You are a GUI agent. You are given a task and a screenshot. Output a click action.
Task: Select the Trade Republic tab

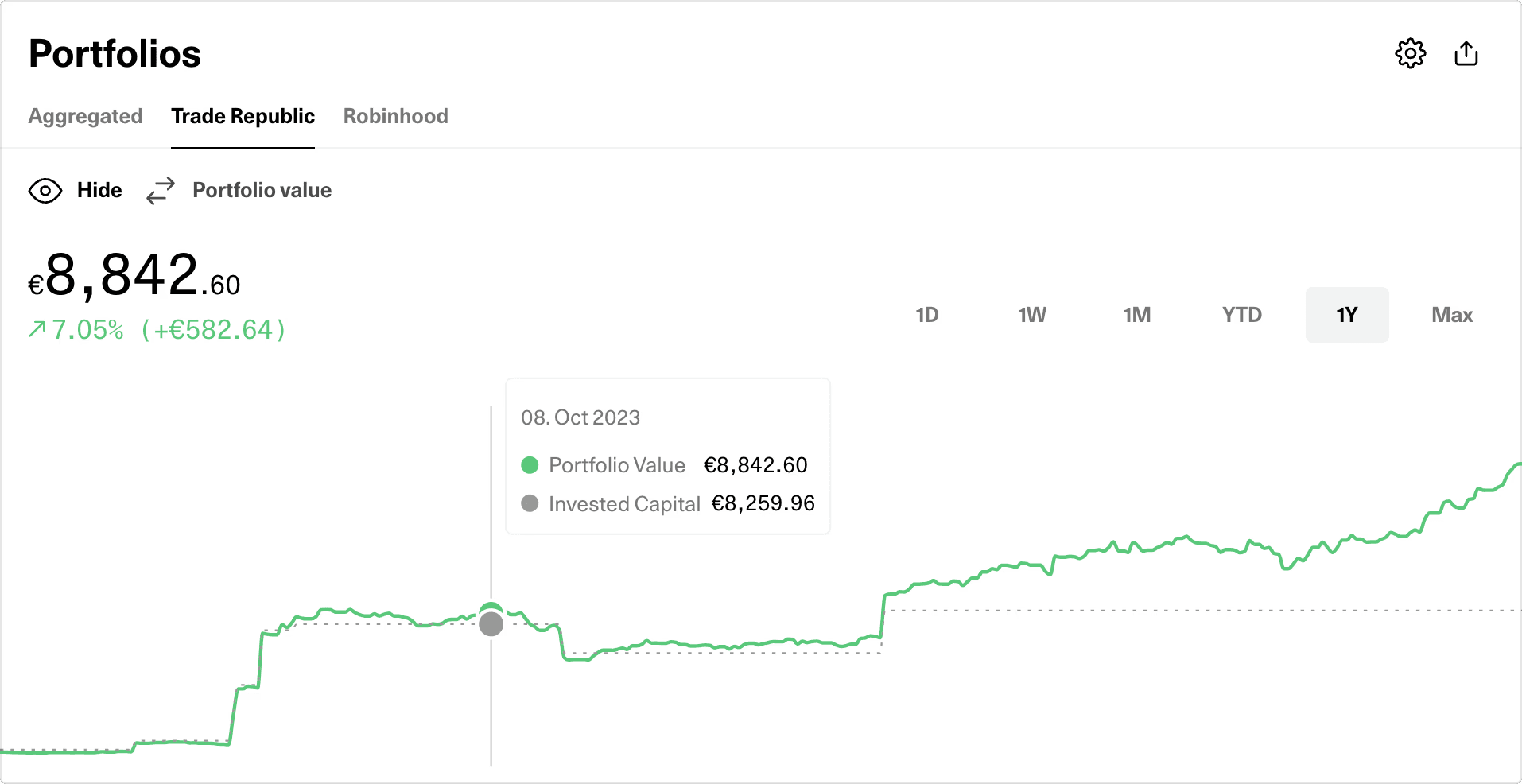click(243, 116)
